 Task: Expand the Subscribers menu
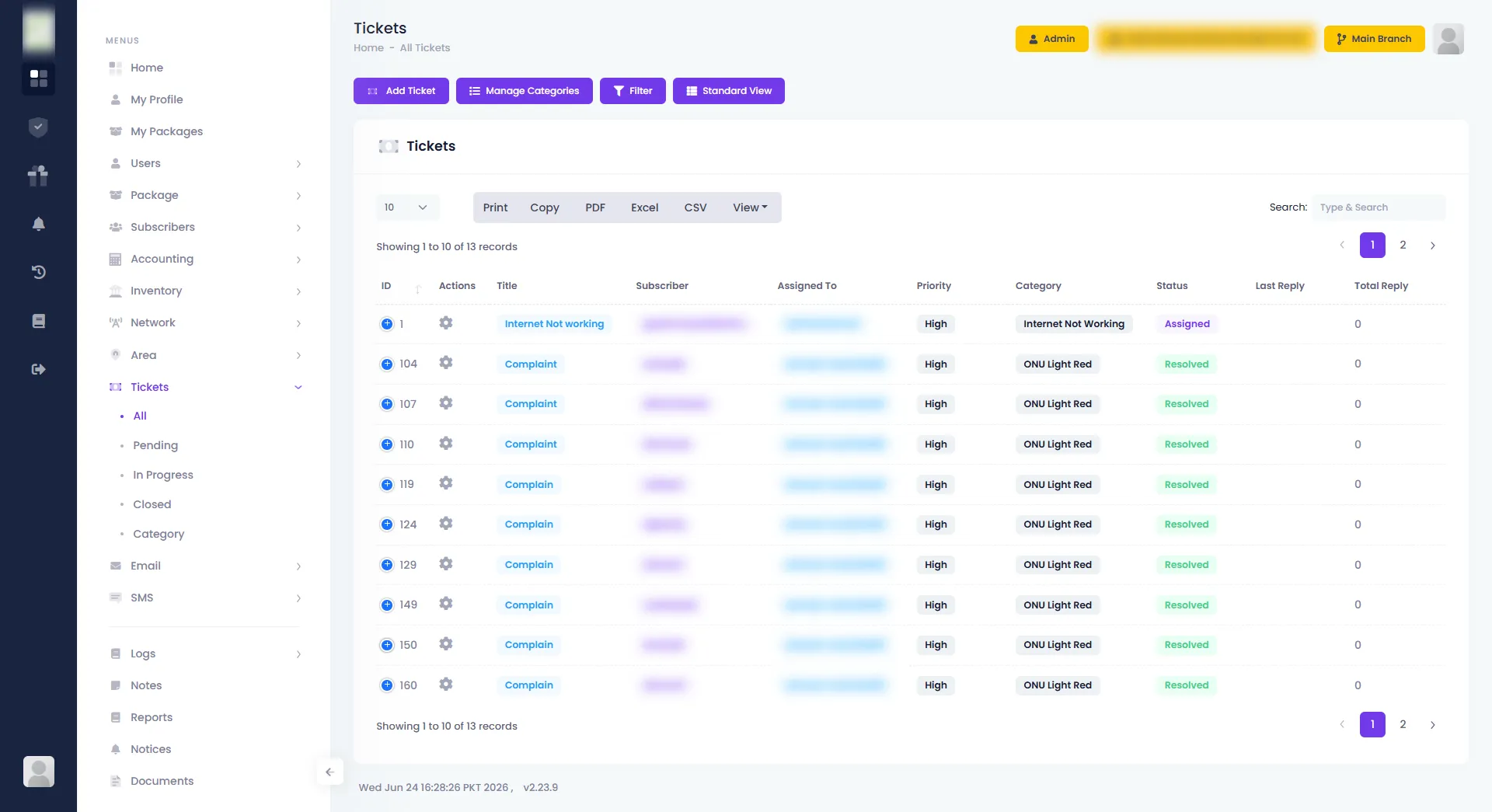click(205, 227)
